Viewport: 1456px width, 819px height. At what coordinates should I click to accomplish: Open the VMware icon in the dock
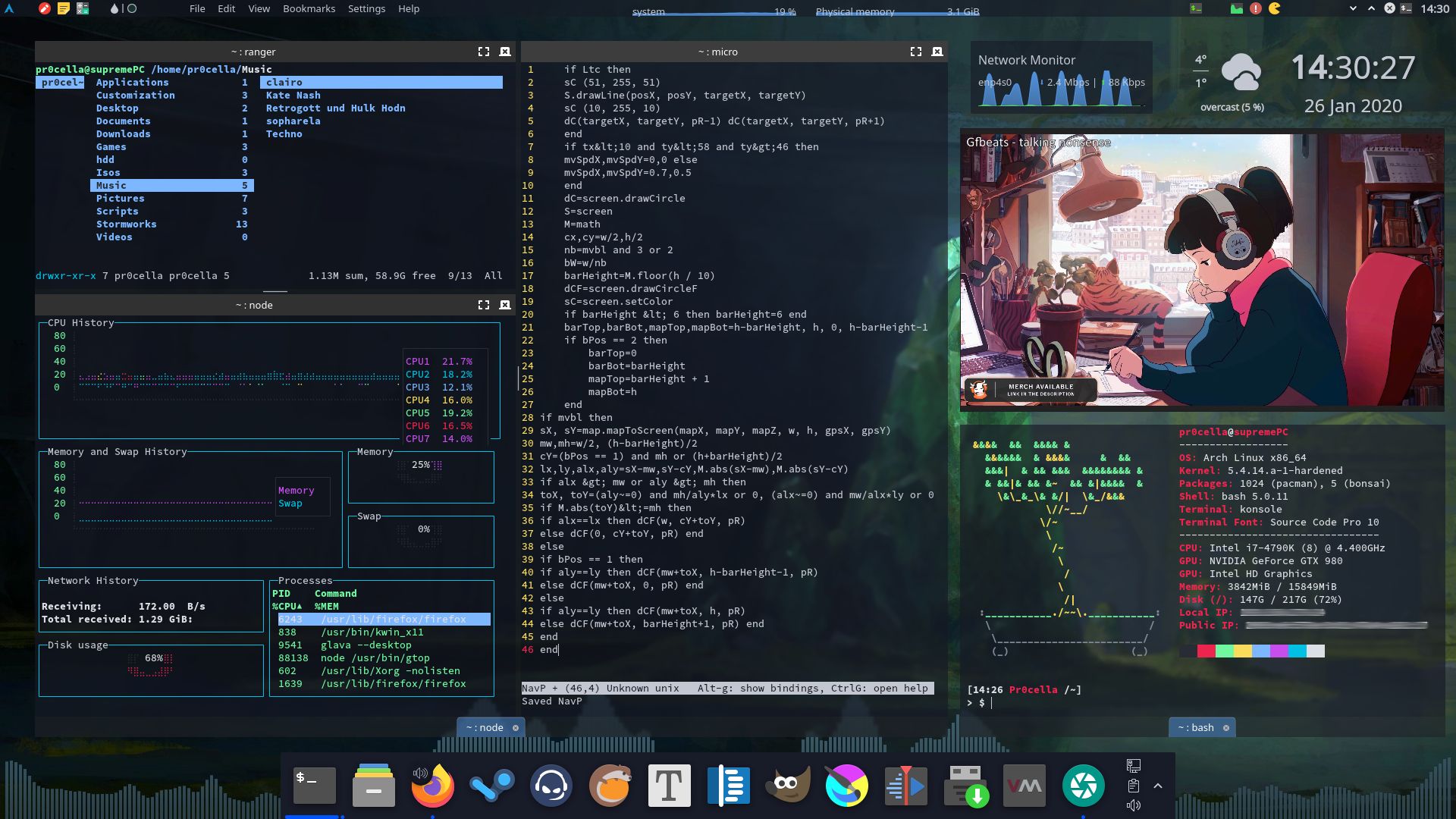coord(1025,785)
